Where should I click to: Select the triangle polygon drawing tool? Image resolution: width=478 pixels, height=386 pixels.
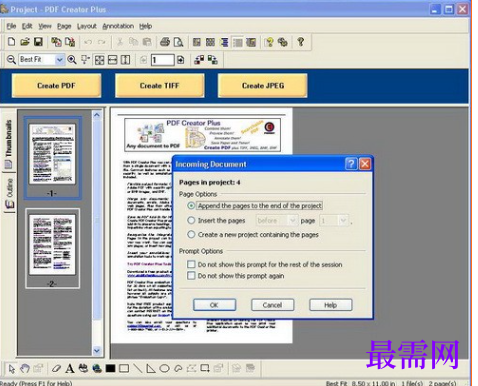click(151, 368)
